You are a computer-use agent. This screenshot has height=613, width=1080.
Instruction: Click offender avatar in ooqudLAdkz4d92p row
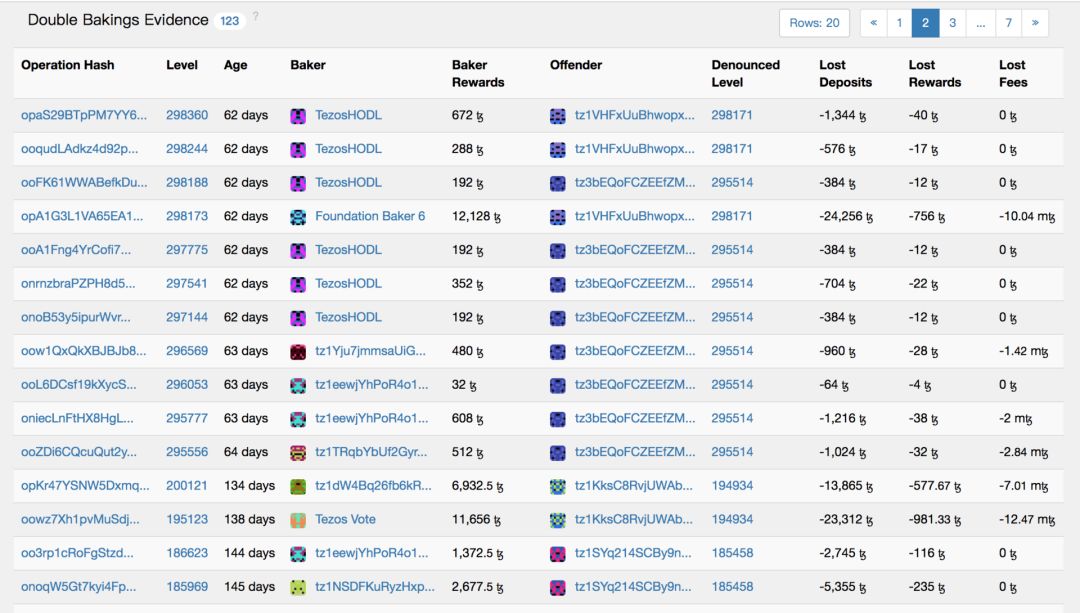pos(558,149)
